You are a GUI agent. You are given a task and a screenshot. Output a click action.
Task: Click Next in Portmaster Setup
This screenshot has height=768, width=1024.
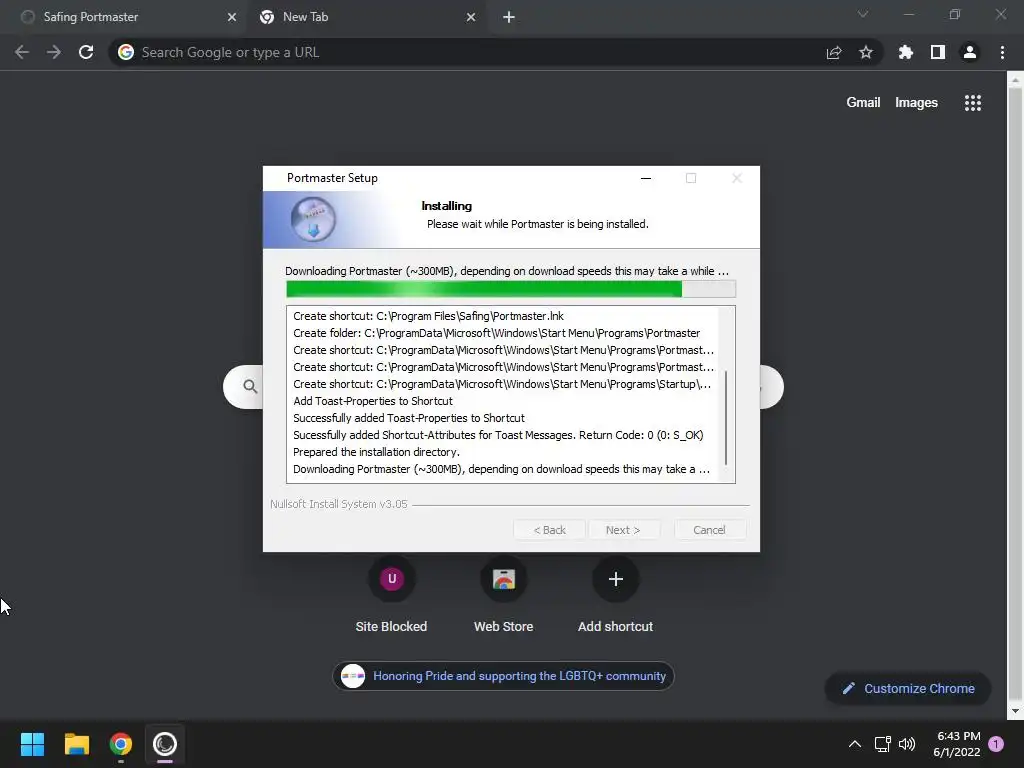(x=623, y=530)
